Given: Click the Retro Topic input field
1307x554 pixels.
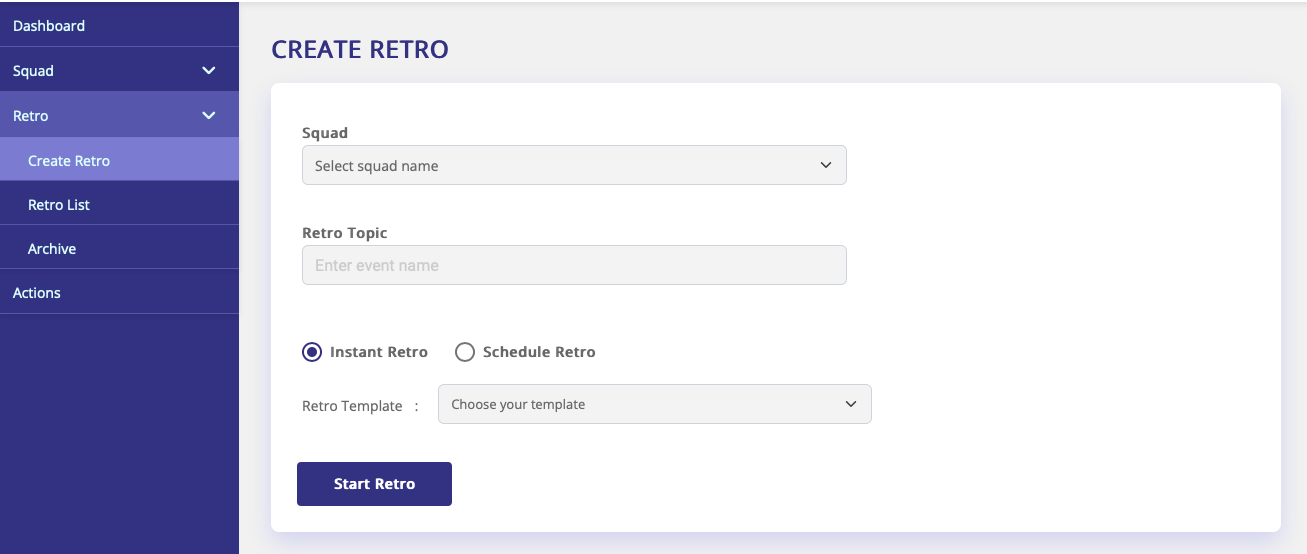Looking at the screenshot, I should pyautogui.click(x=573, y=266).
